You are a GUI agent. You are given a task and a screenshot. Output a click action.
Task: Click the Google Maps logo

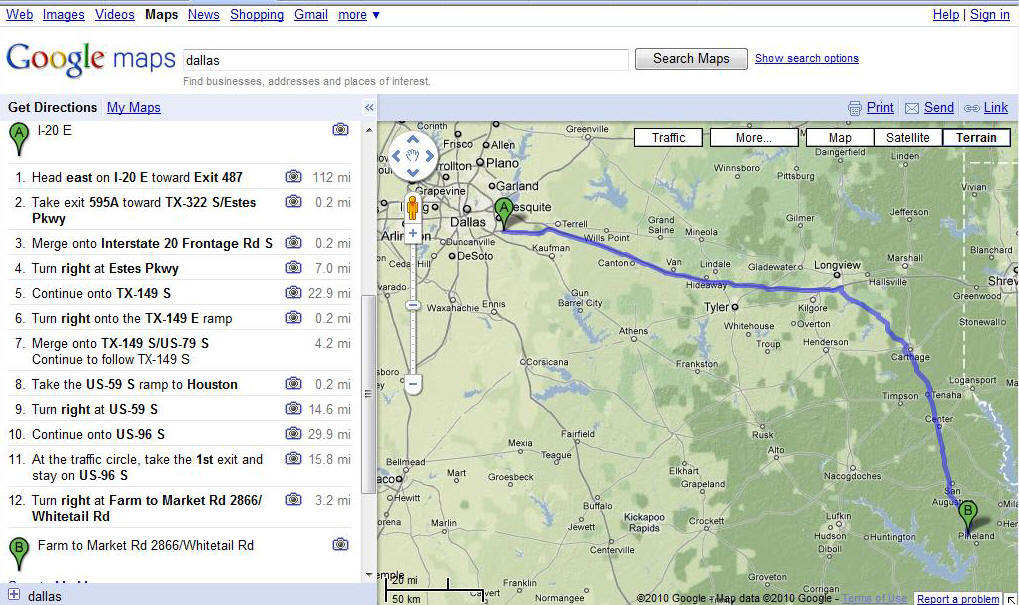91,60
